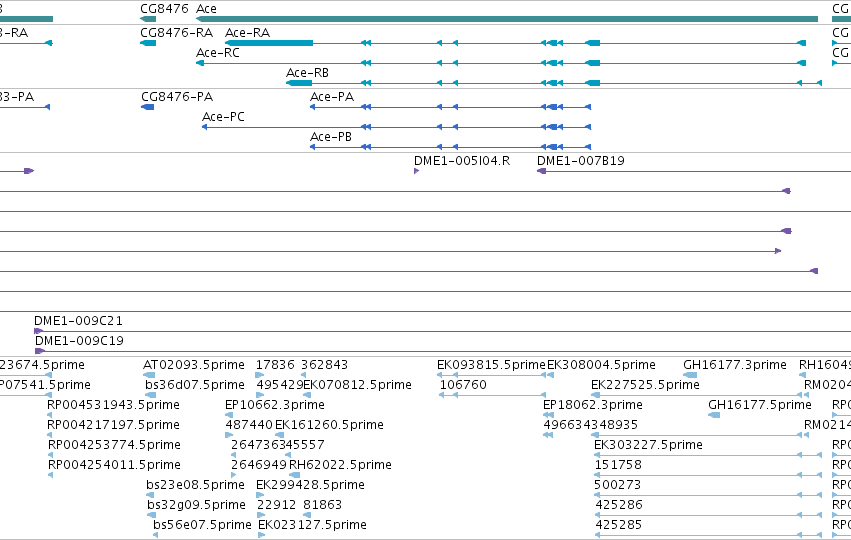Image resolution: width=851 pixels, height=540 pixels.
Task: Click the GH16177.3prime feature glyph
Action: (x=690, y=375)
